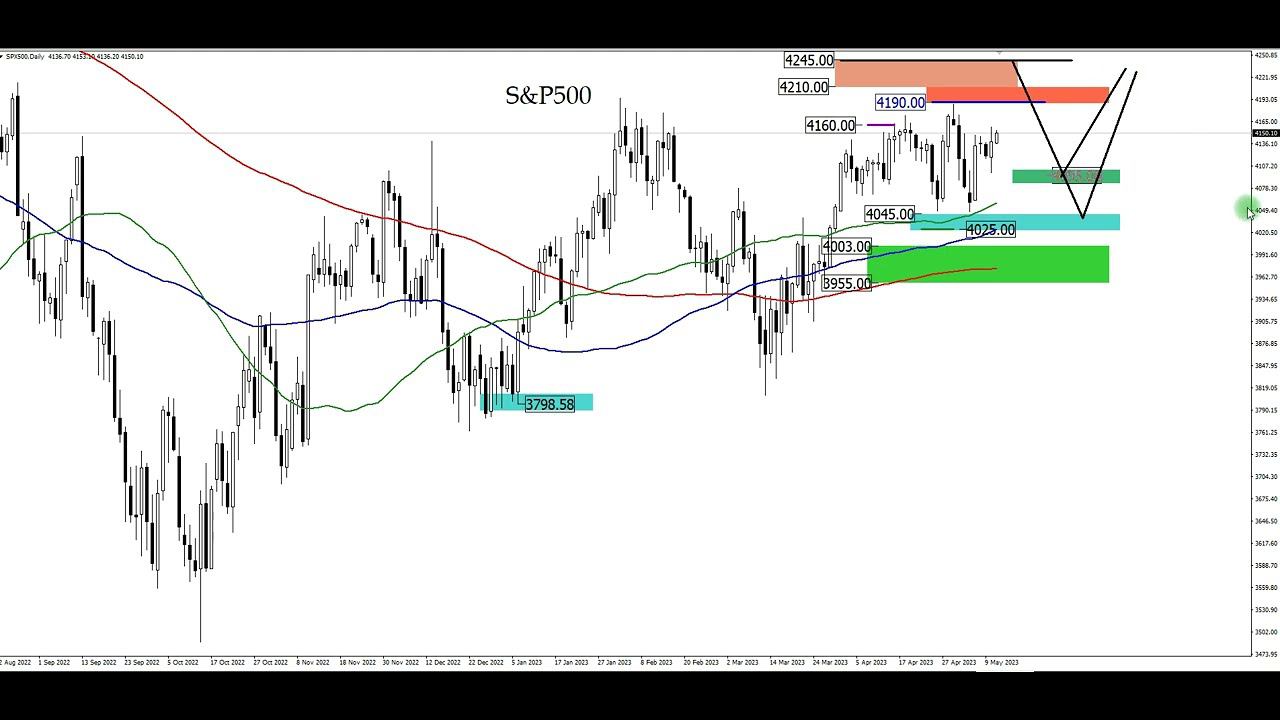Click the 17 Oct 2022 date label
Screen dimensions: 1280x720
coord(228,662)
